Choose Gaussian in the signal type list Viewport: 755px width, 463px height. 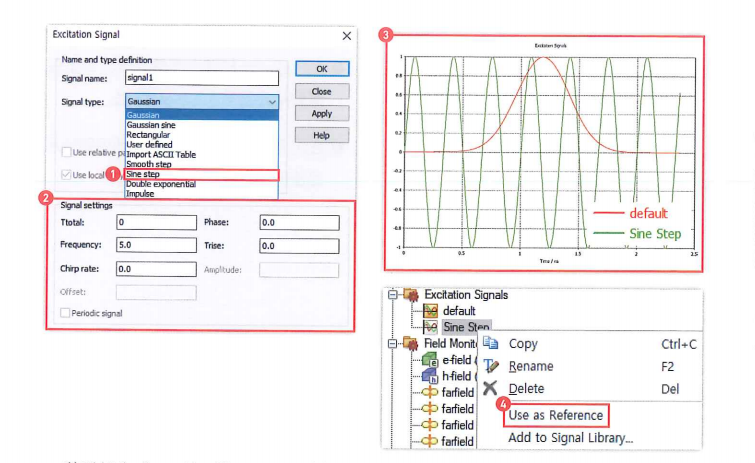click(x=202, y=115)
